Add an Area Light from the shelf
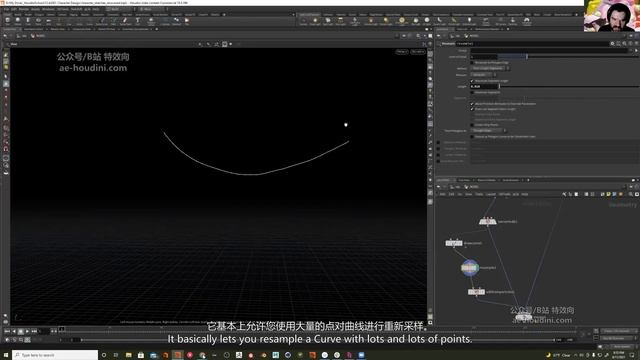Image resolution: width=640 pixels, height=360 pixels. coord(340,21)
